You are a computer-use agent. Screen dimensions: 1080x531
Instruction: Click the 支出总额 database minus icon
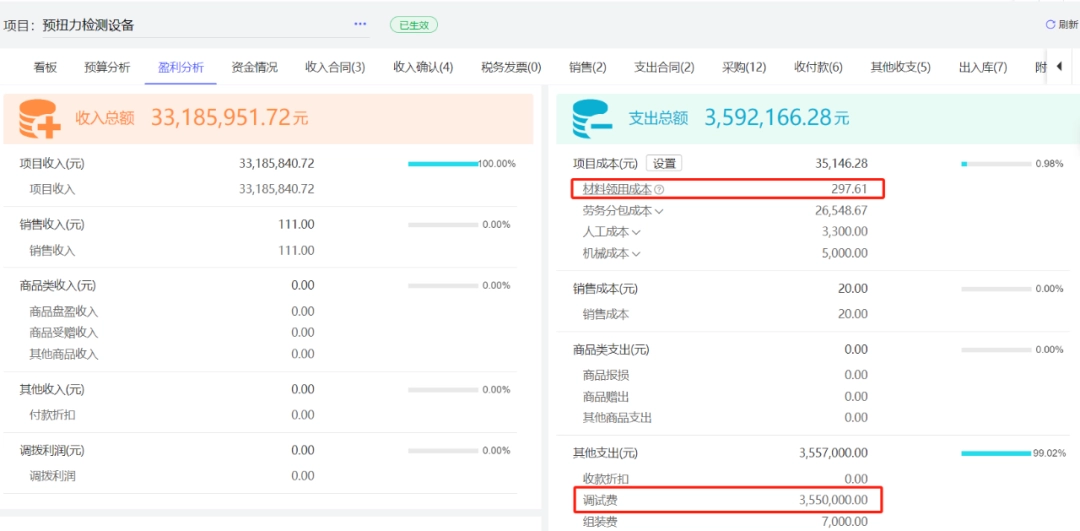click(592, 117)
